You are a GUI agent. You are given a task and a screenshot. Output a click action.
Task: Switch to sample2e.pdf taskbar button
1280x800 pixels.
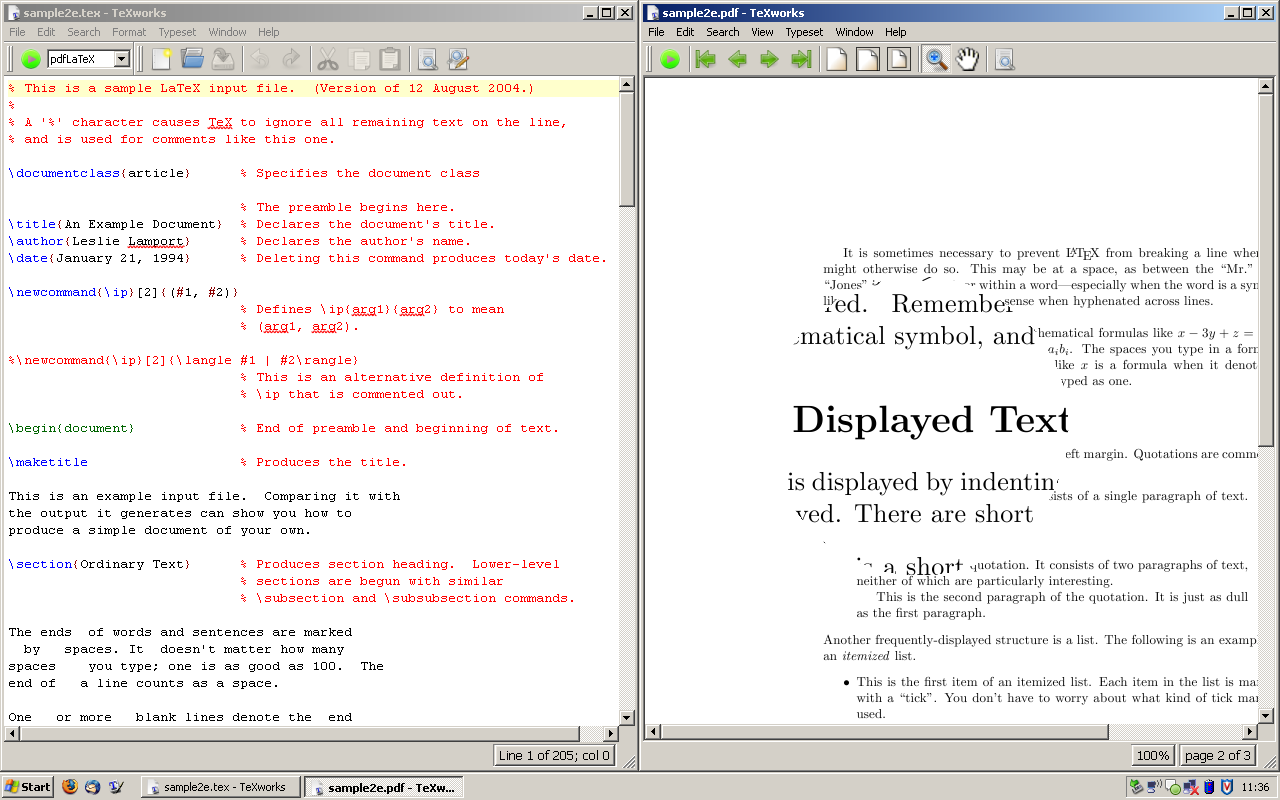(x=384, y=787)
